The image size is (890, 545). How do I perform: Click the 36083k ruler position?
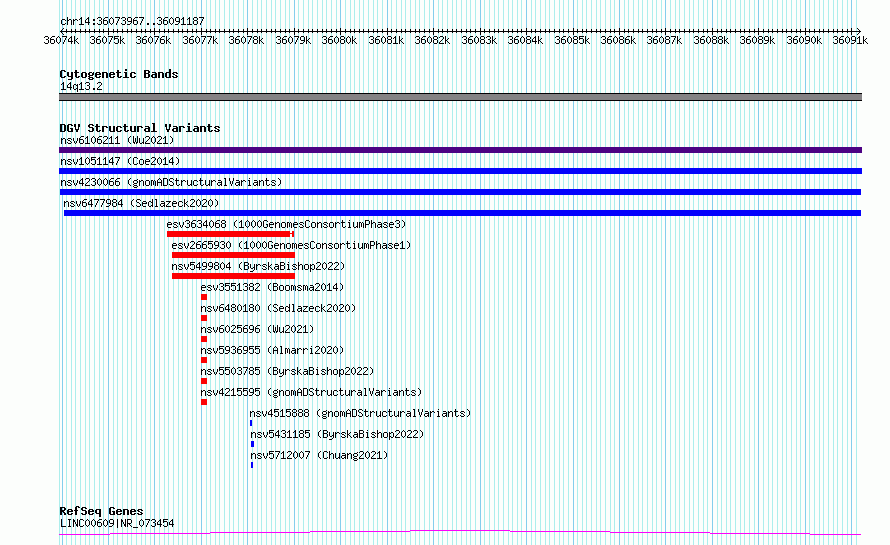(479, 40)
